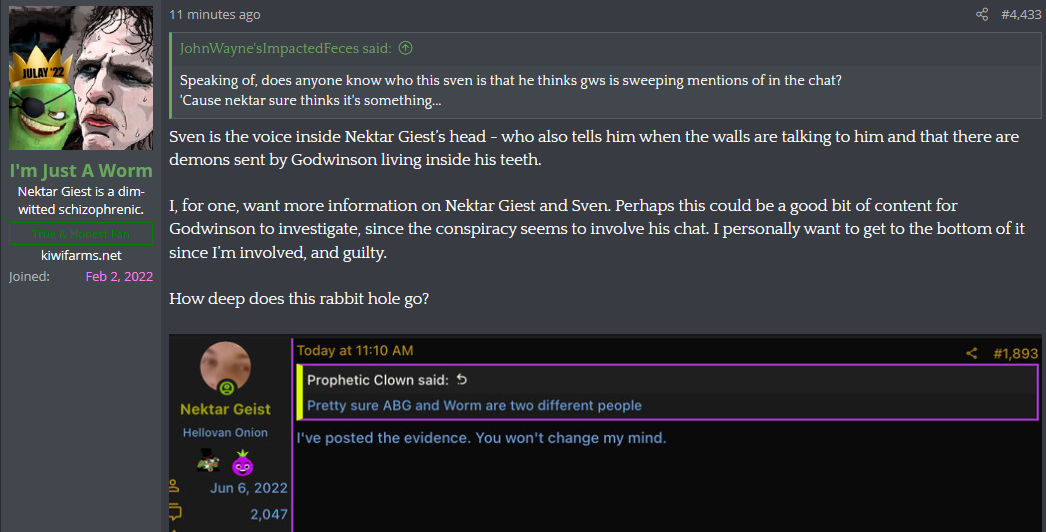Click the member joined person icon

[174, 485]
